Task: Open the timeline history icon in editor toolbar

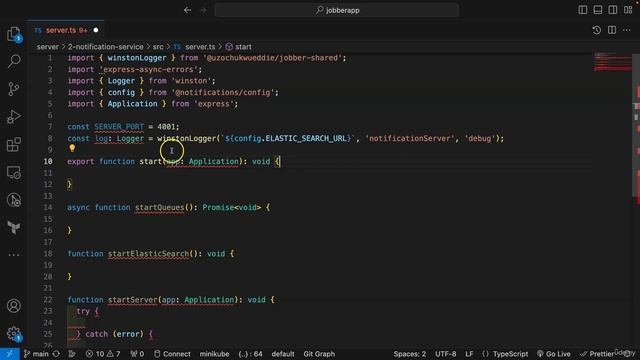Action: pyautogui.click(x=596, y=30)
